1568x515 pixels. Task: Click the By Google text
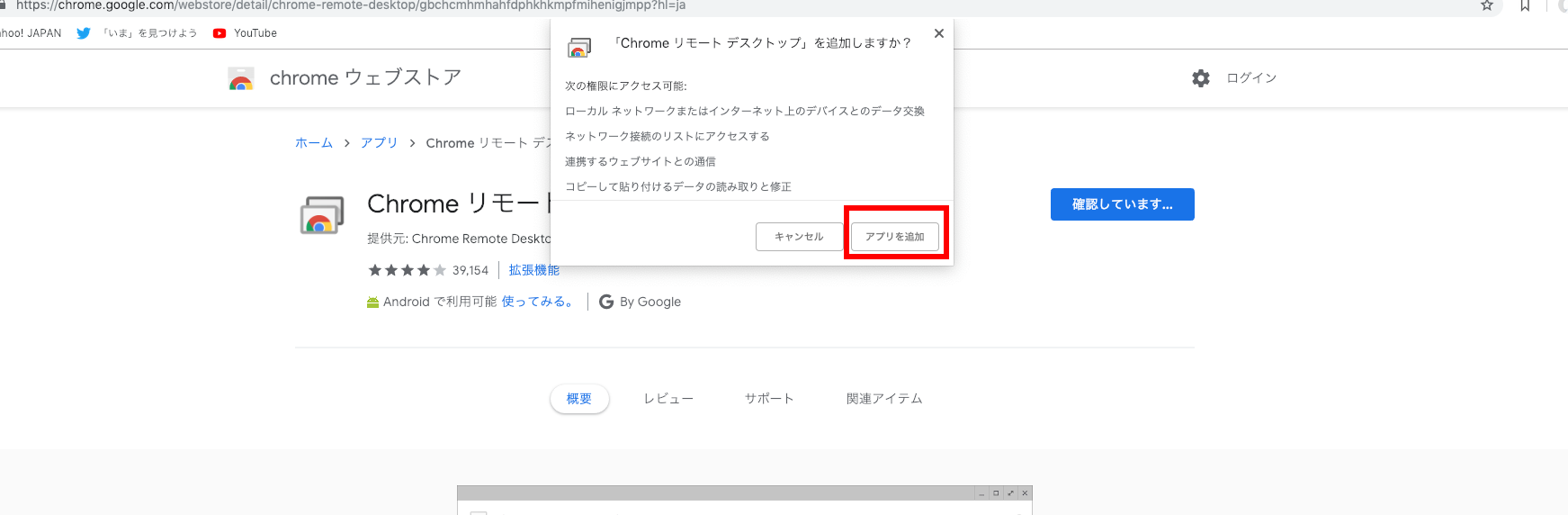(650, 302)
